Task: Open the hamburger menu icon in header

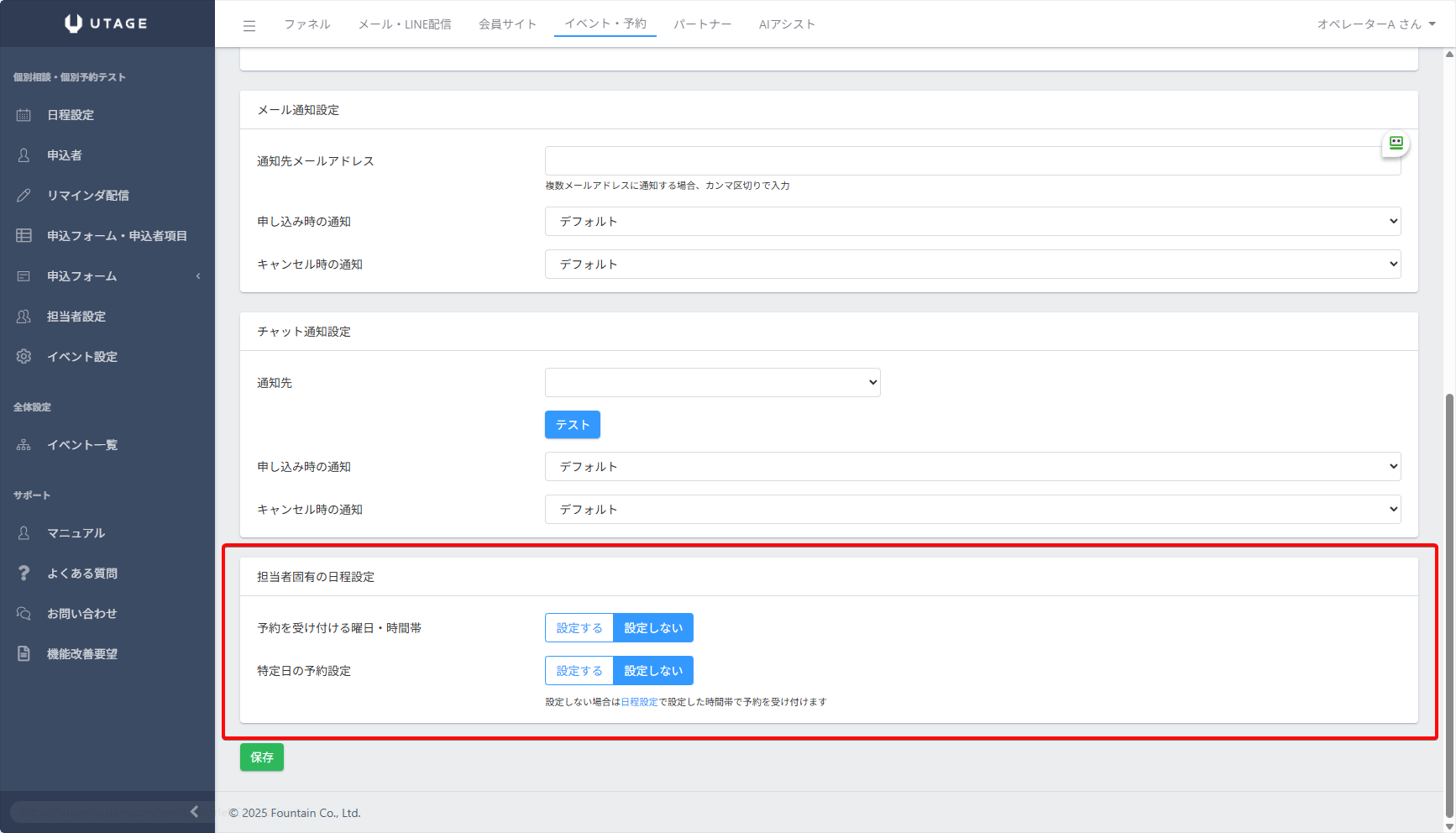Action: [x=249, y=25]
